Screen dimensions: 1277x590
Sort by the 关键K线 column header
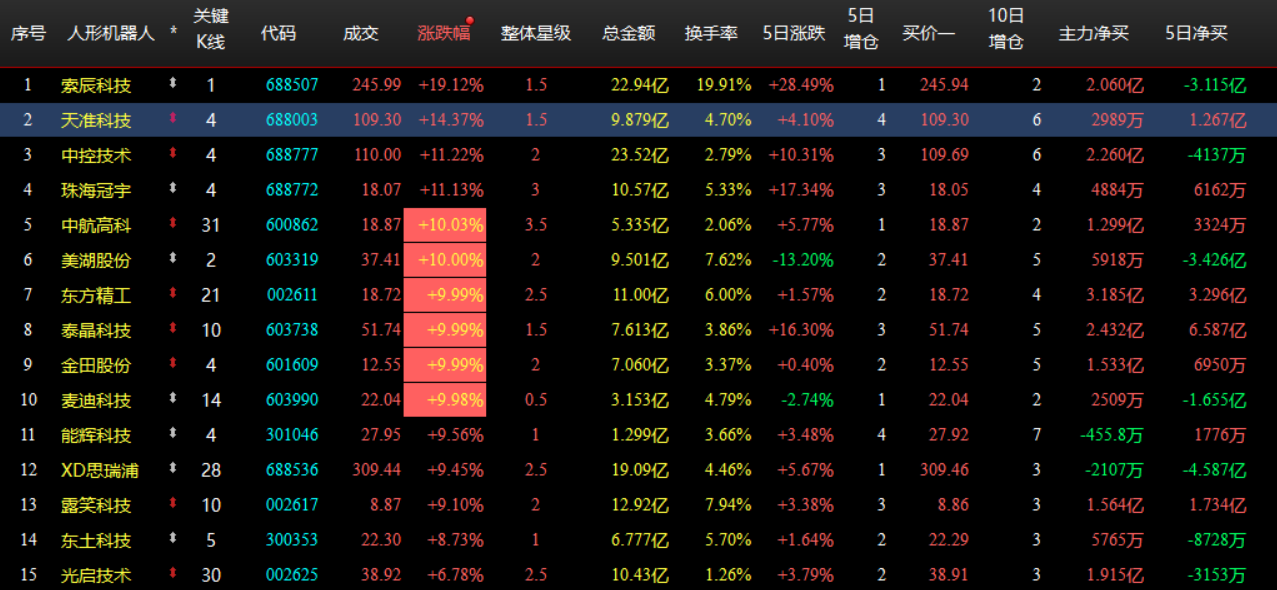tap(210, 29)
